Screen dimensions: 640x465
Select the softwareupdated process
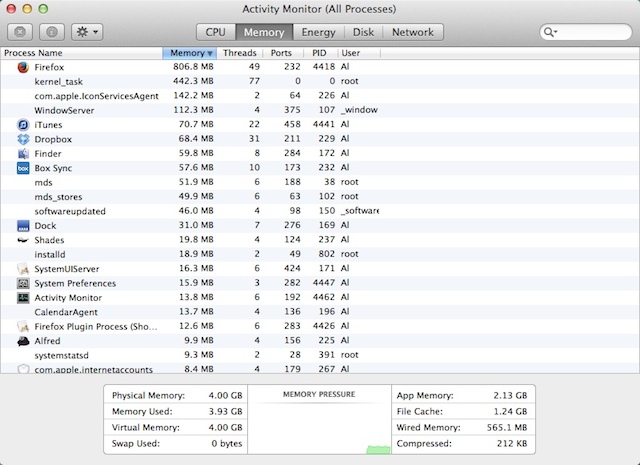(320, 211)
